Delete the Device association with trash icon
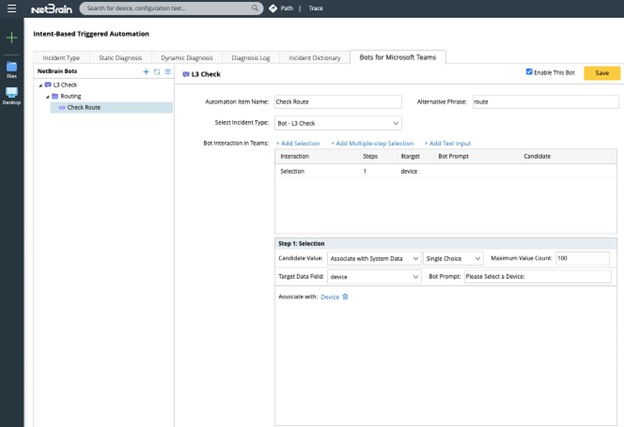Viewport: 624px width, 427px height. pos(345,297)
